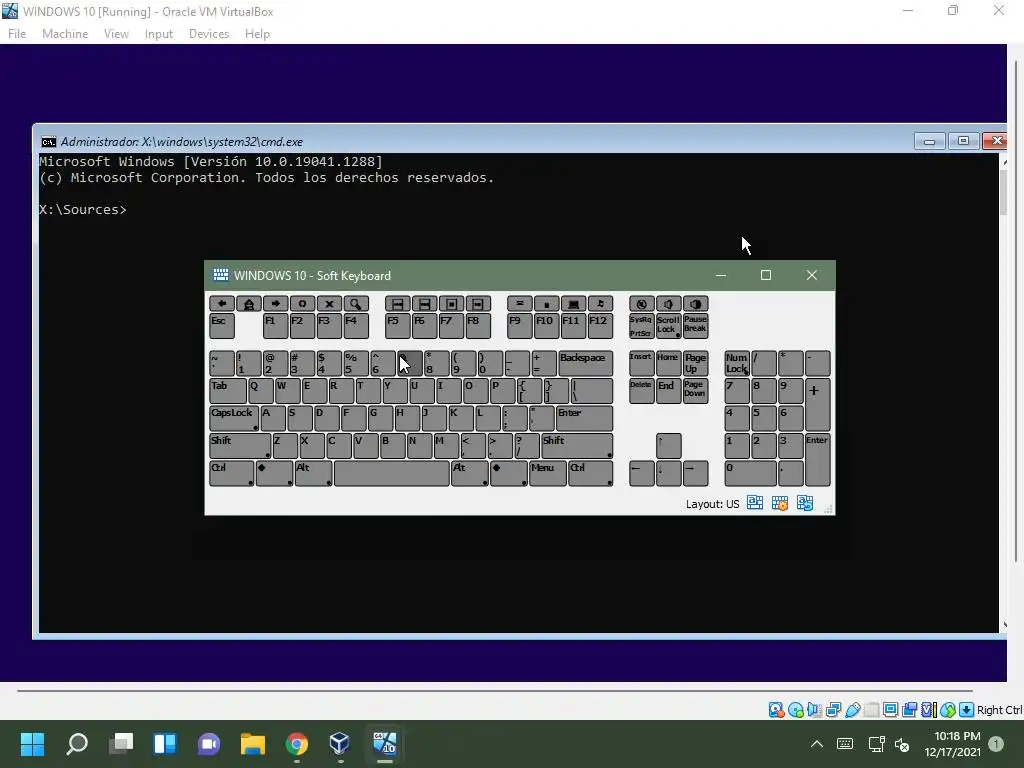
Task: Toggle the right Alt key
Action: click(x=470, y=473)
